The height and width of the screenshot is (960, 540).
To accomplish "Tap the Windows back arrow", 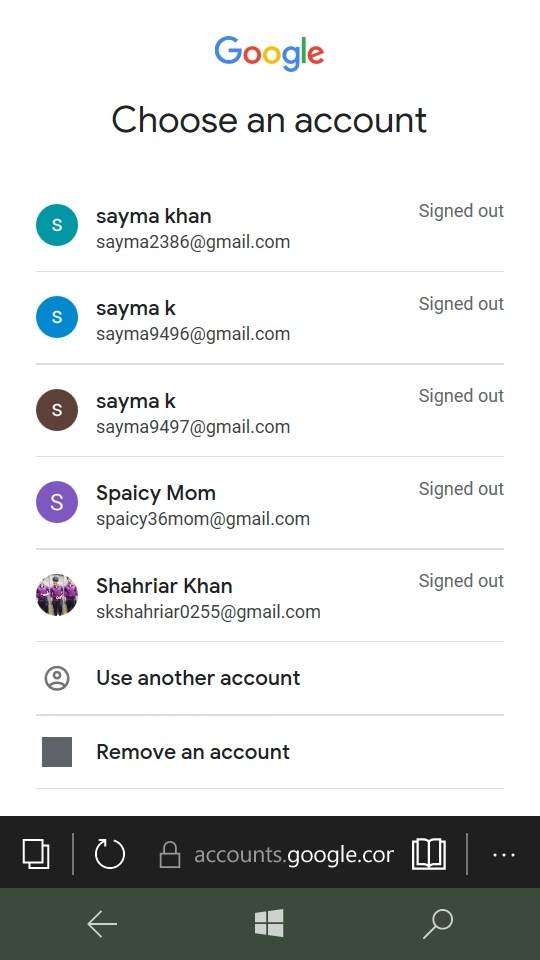I will tap(102, 924).
